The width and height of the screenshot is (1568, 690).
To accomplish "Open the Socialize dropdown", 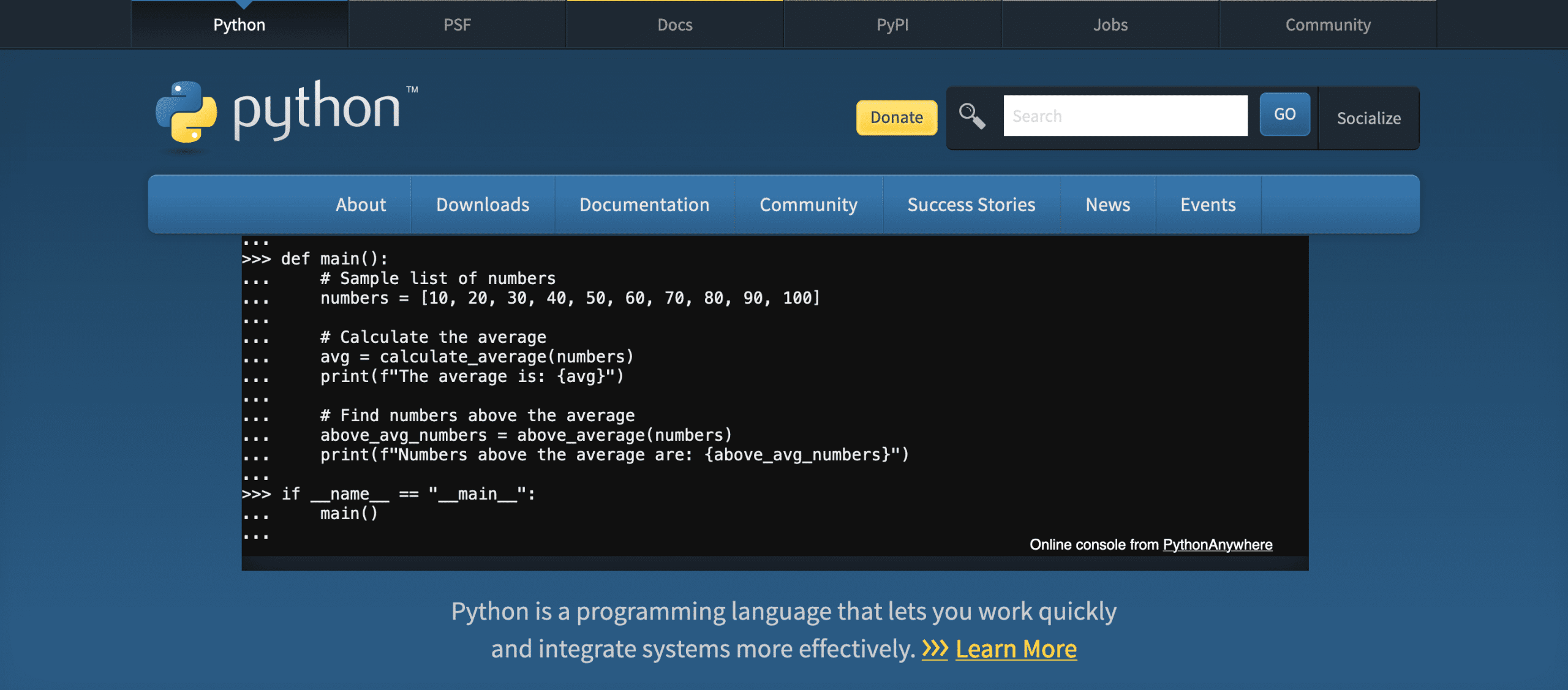I will (1369, 118).
